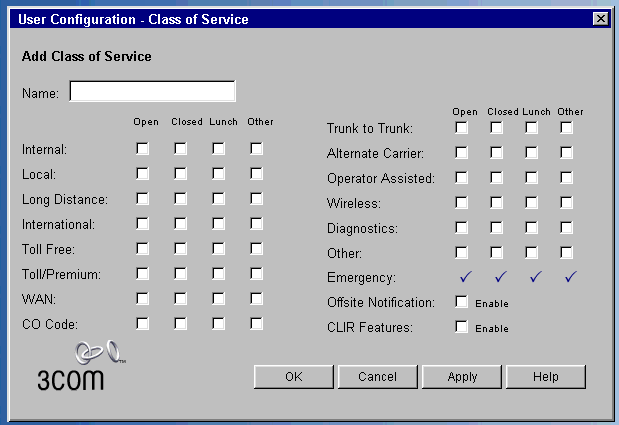Enable Wireless calls for Other mode
The image size is (619, 425).
(x=567, y=203)
